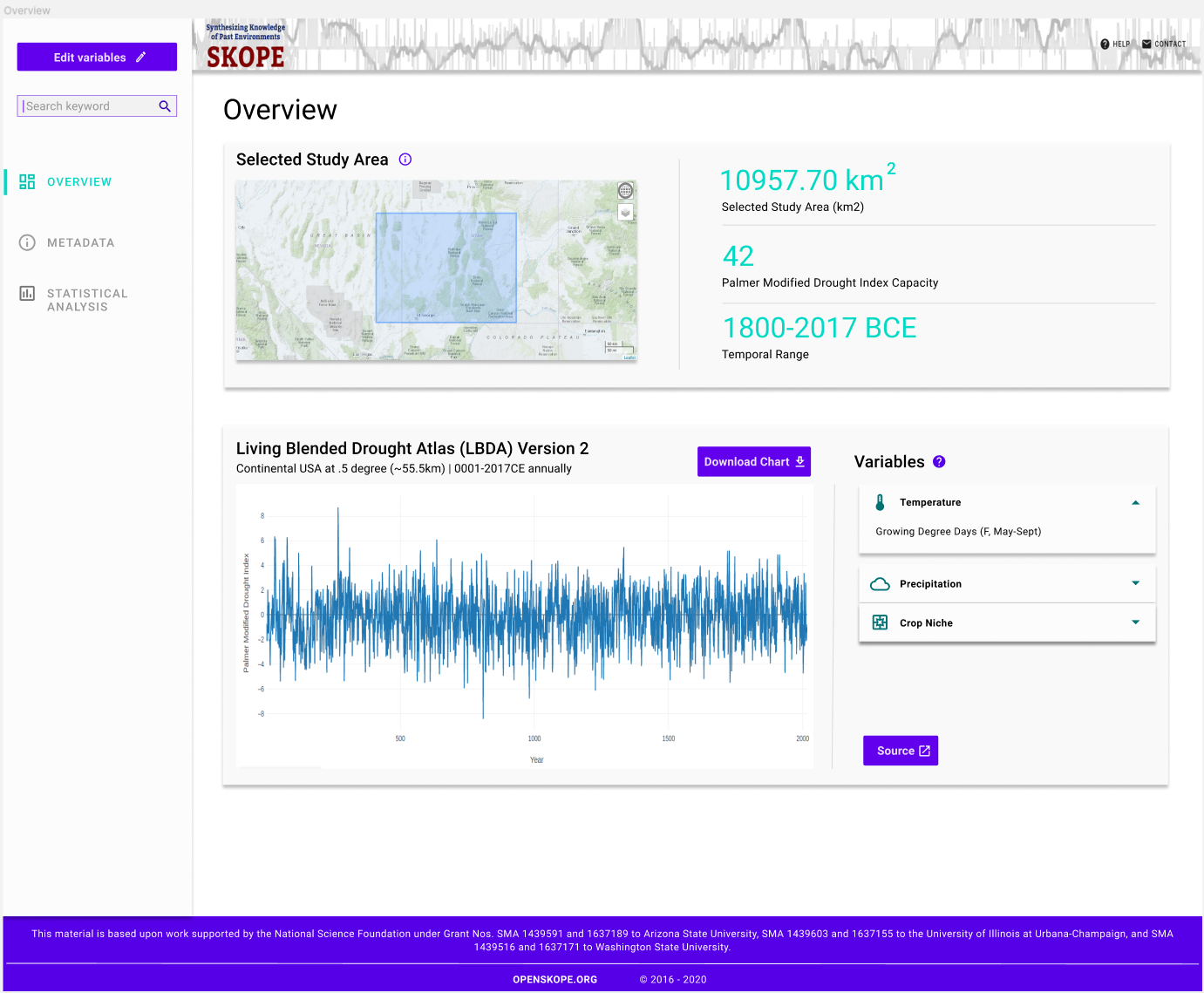This screenshot has height=993, width=1204.
Task: Click the magnifier icon in the search box
Action: coord(165,105)
